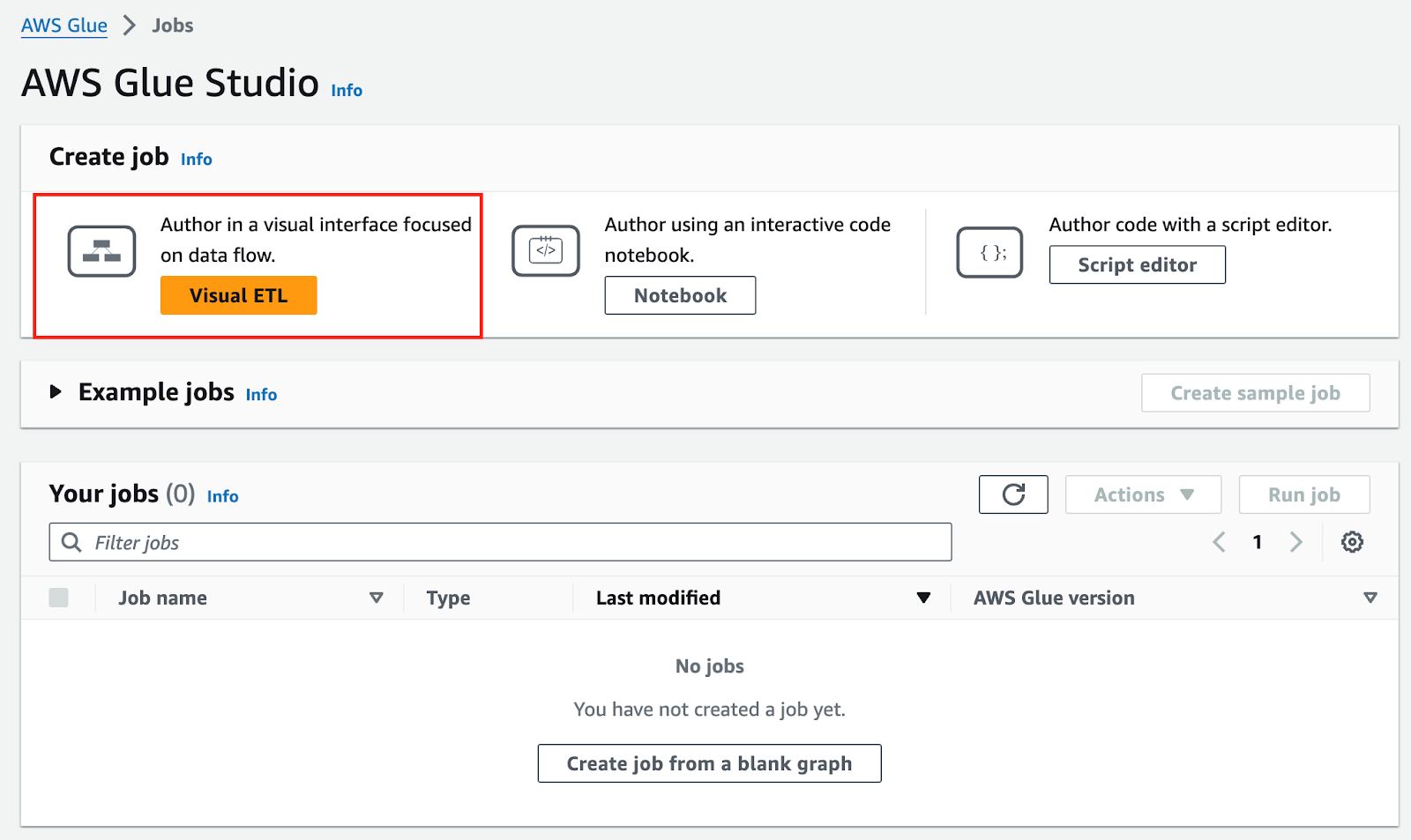Click Create job from a blank graph
Viewport: 1411px width, 840px height.
click(709, 763)
